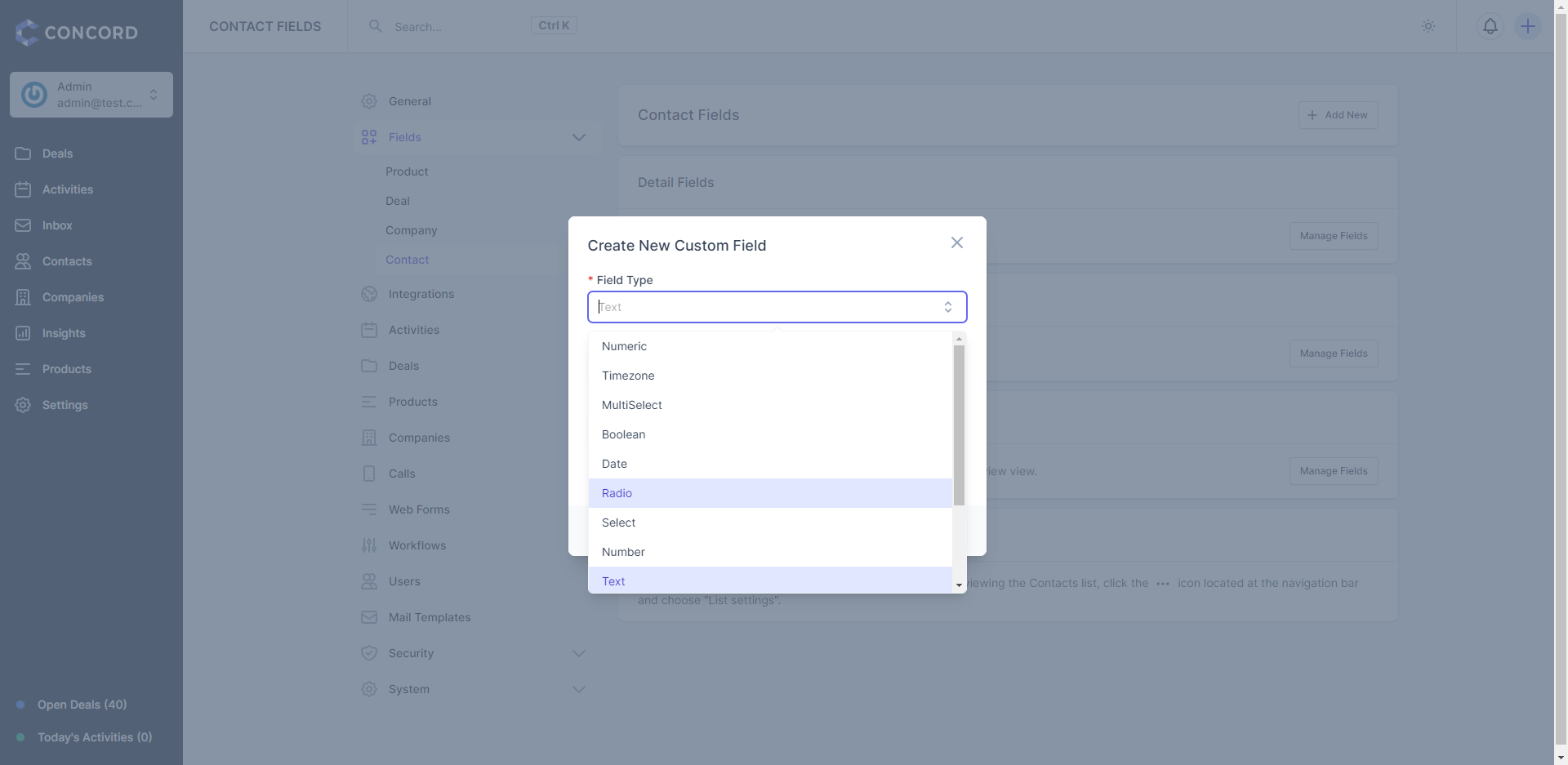The image size is (1568, 765).
Task: Expand the Security settings section
Action: point(579,653)
